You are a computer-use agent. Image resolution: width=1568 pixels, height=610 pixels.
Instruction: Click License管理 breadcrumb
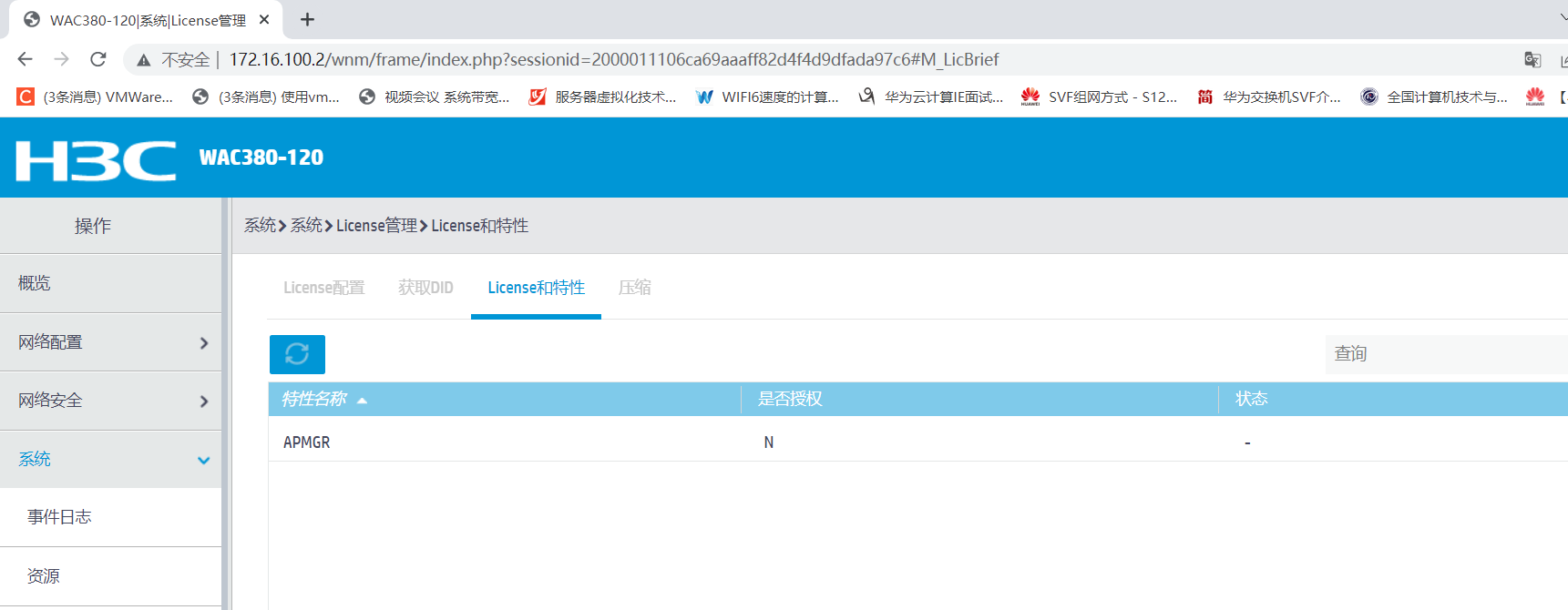pyautogui.click(x=376, y=225)
